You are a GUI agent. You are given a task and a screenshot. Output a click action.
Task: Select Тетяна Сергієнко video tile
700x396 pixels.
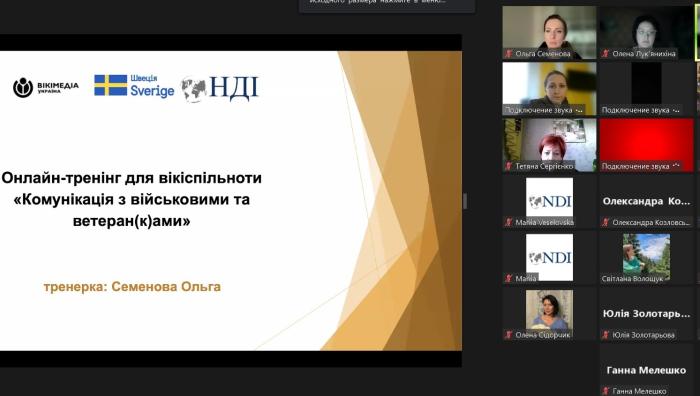pos(549,145)
